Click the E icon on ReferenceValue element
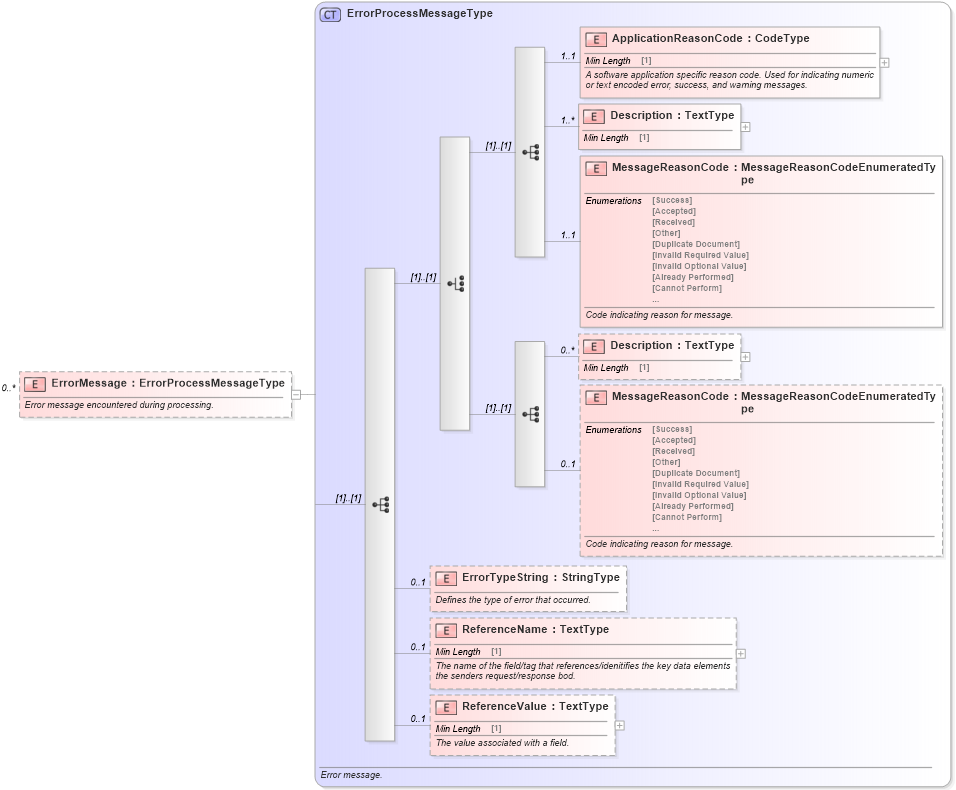Screen dimensions: 956x790 point(447,707)
